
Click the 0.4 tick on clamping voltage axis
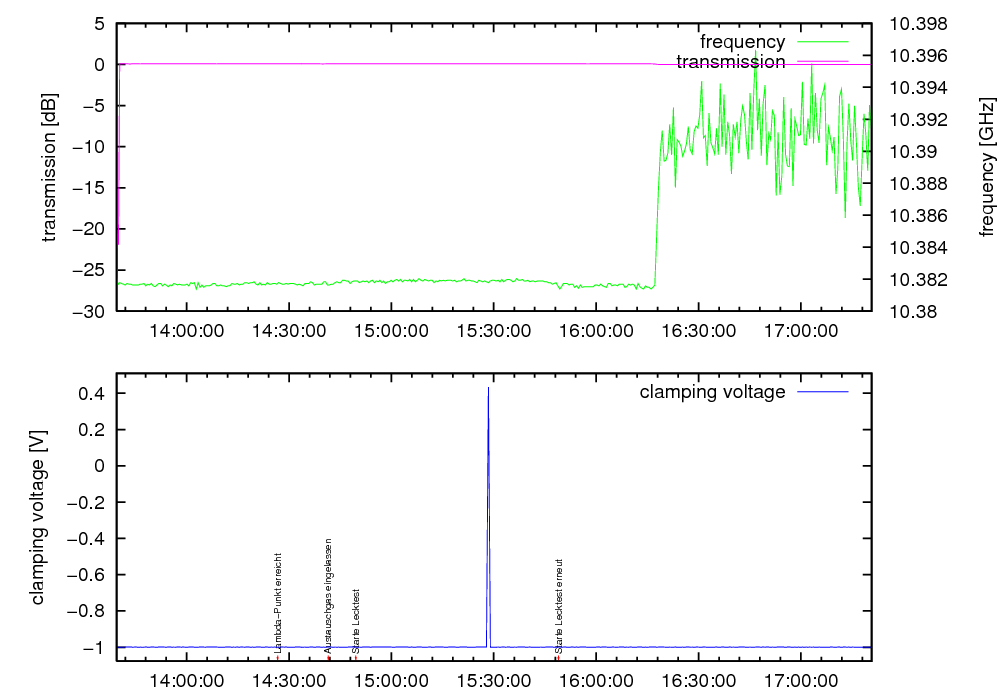92,394
